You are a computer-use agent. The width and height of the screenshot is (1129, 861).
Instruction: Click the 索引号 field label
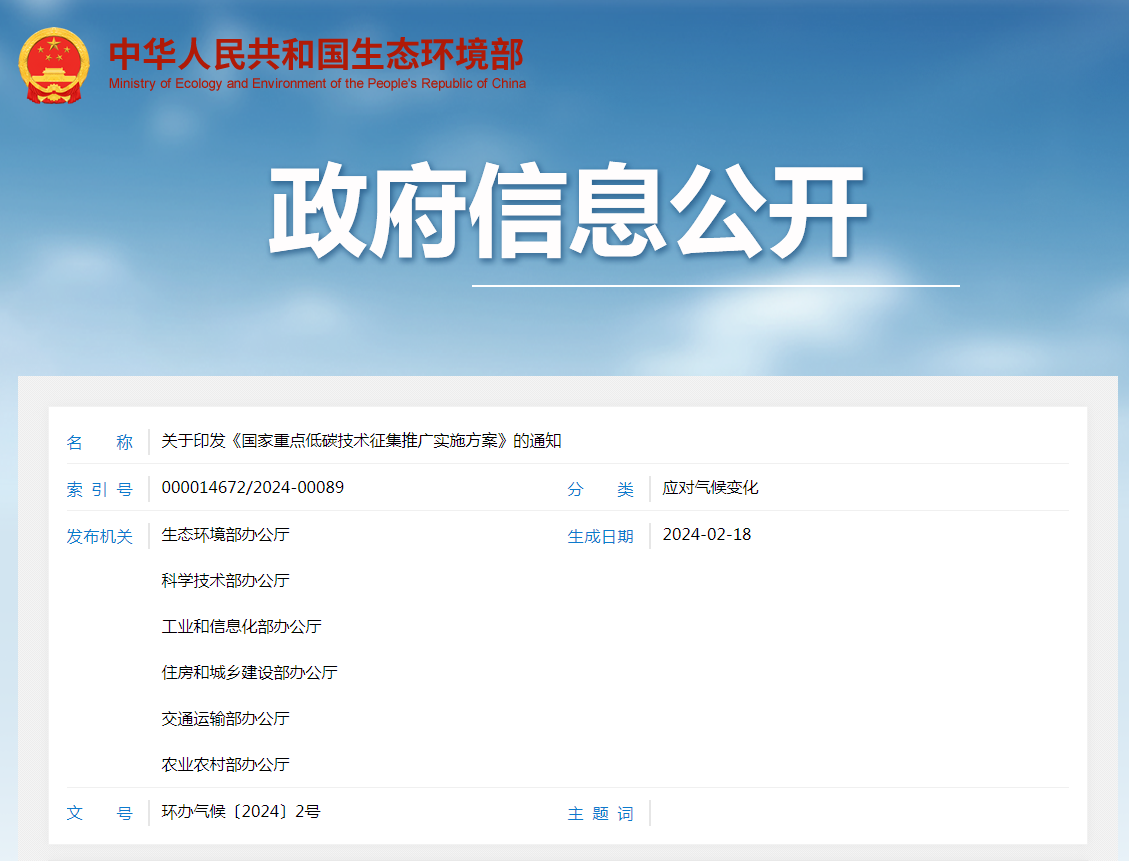click(x=99, y=490)
